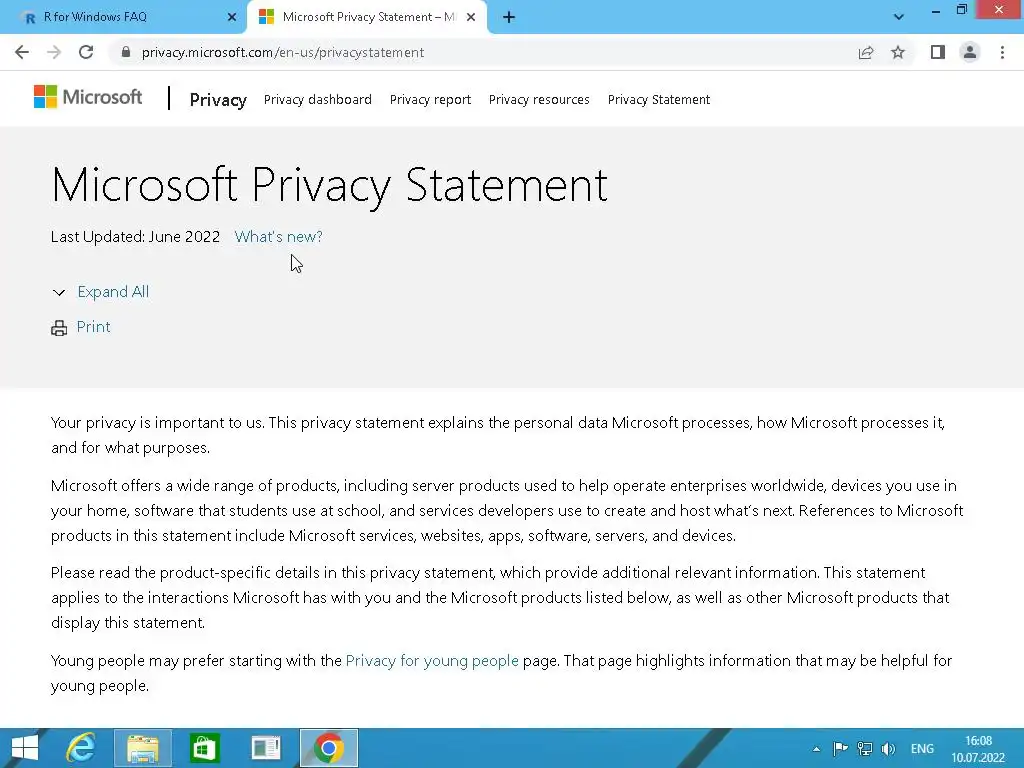Show hidden system tray icons
The image size is (1024, 768).
[816, 749]
